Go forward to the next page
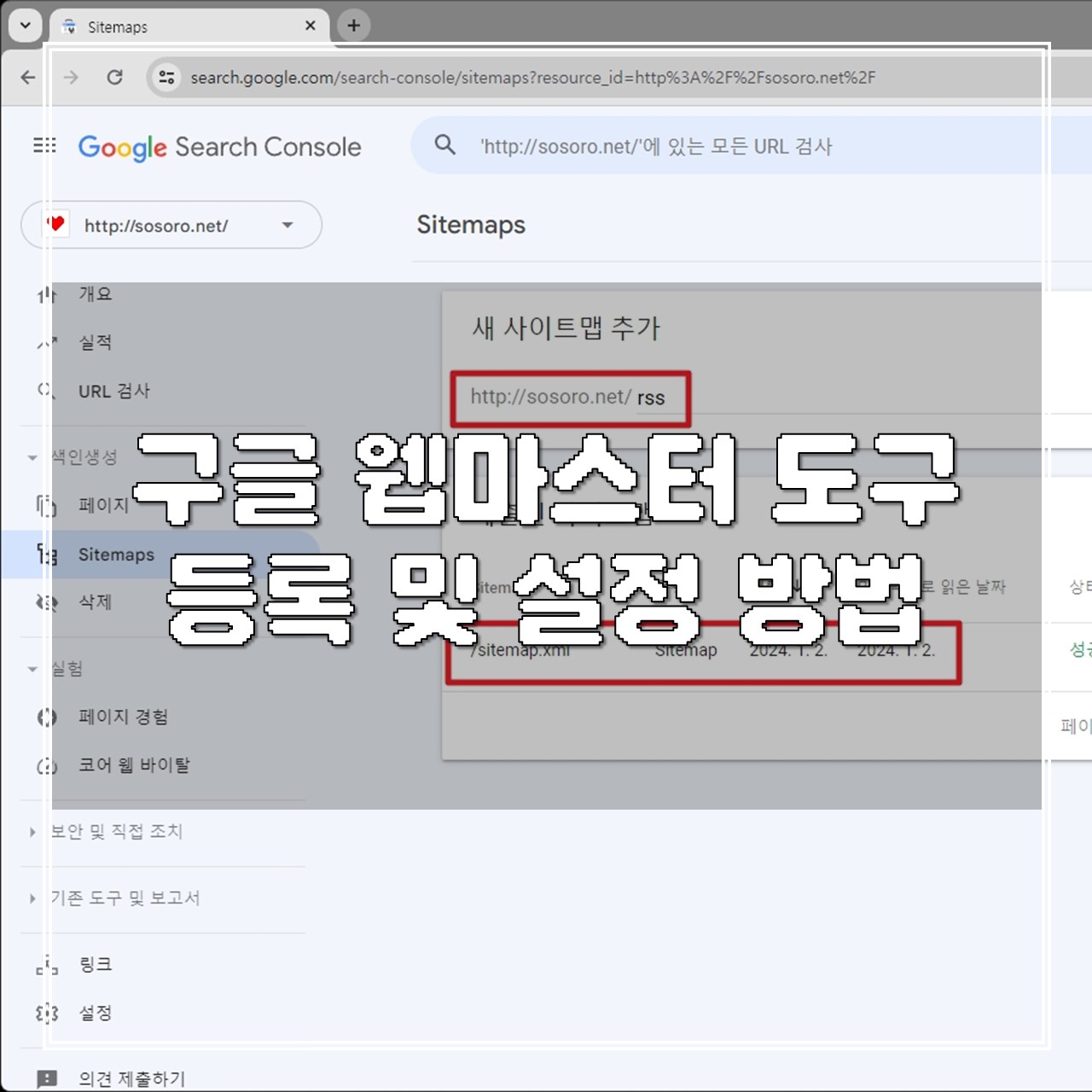This screenshot has width=1092, height=1092. pyautogui.click(x=71, y=78)
